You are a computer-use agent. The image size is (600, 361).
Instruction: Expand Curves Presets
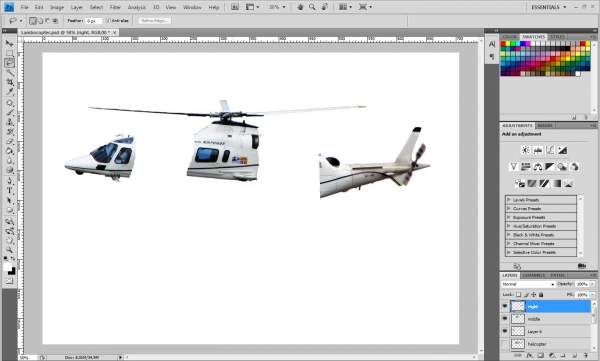coord(509,208)
